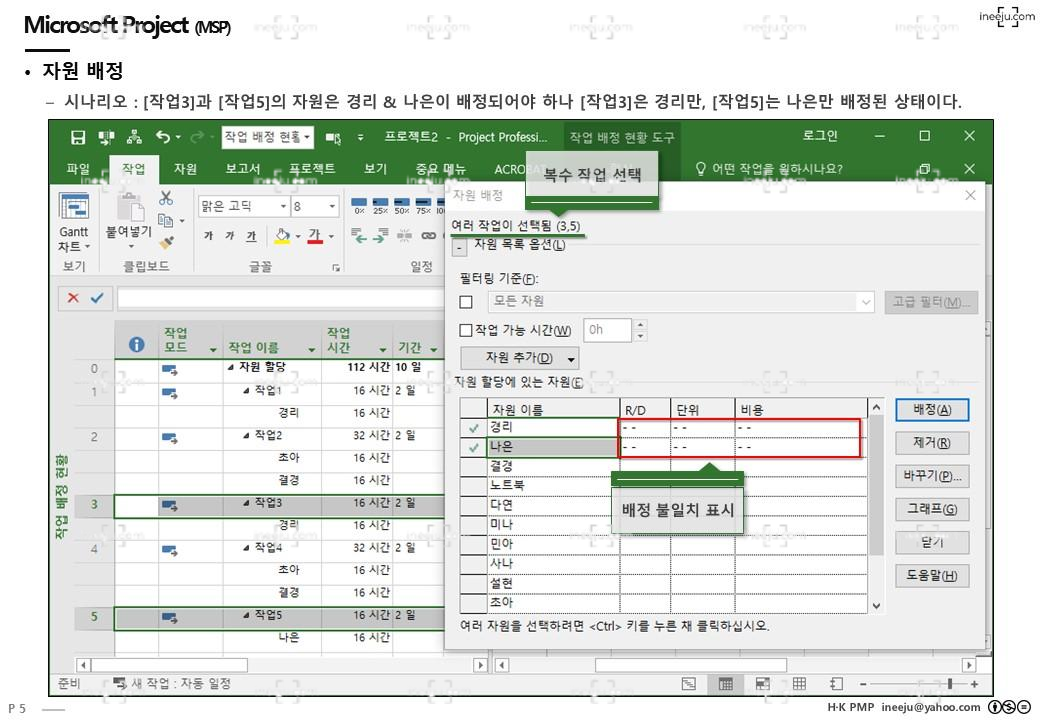Click organization hierarchy icon in quick access toolbar
1040x720 pixels.
(x=135, y=137)
